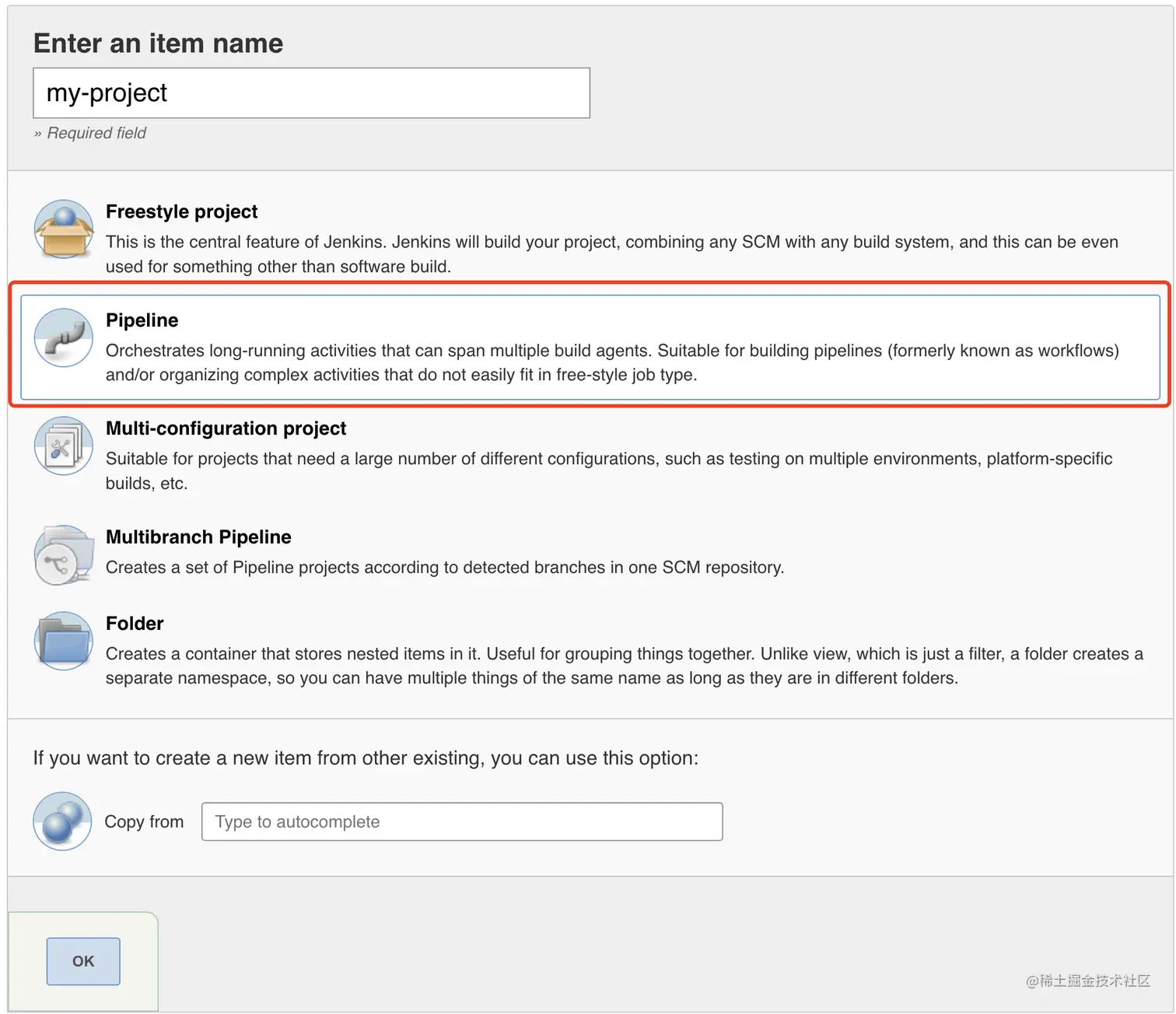Click the Copy from label
Screen dimensions: 1176x1014
[x=144, y=822]
